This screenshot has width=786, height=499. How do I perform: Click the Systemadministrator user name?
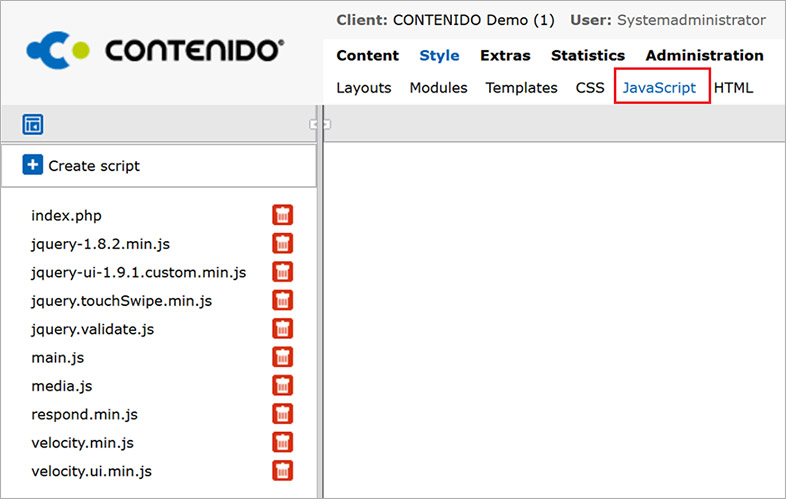pos(691,20)
